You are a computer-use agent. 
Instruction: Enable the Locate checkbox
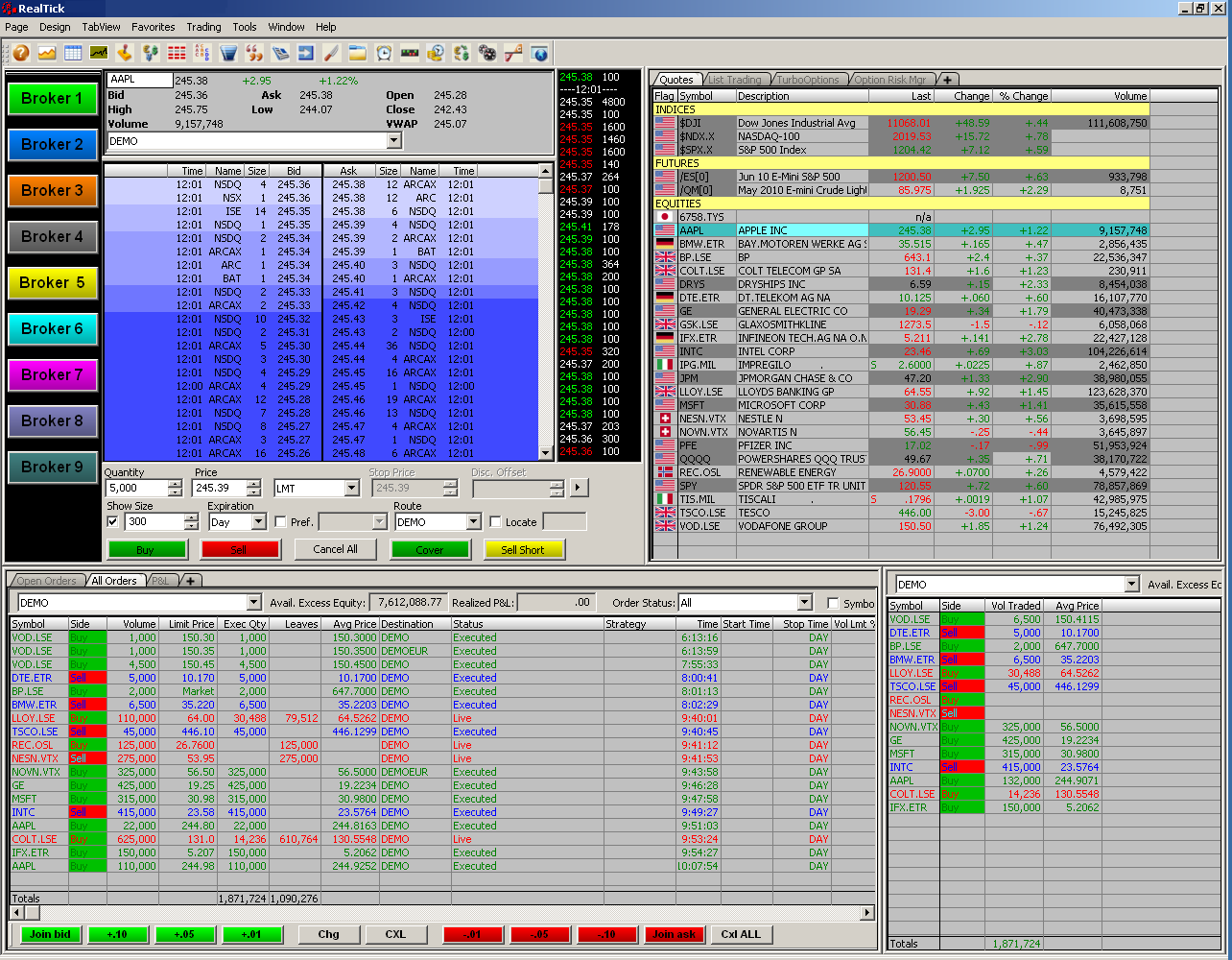point(495,522)
